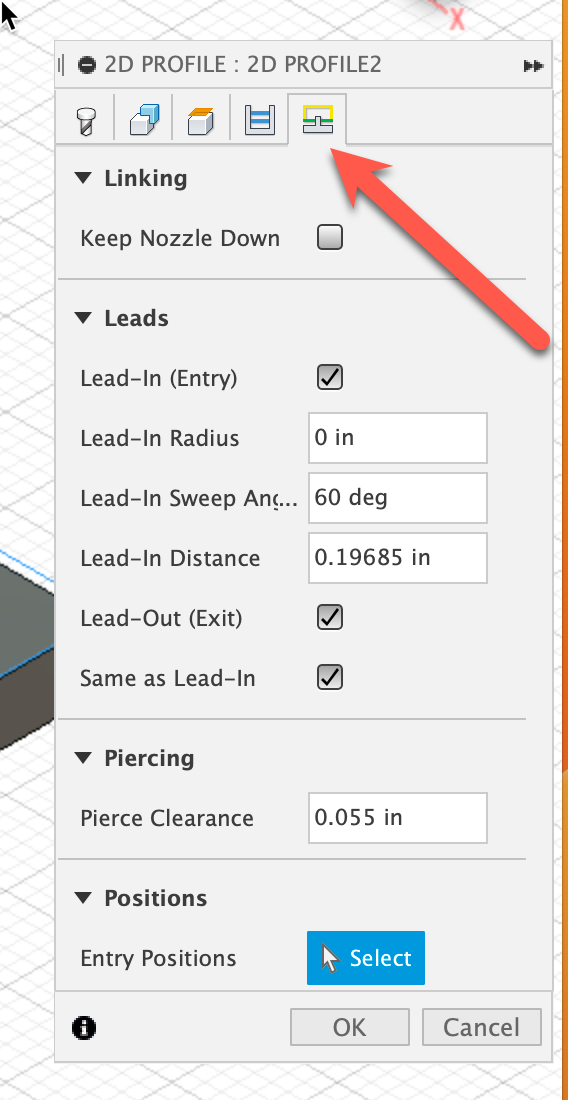Uncheck the Lead-Out (Exit) checkbox
The height and width of the screenshot is (1100, 568).
330,617
